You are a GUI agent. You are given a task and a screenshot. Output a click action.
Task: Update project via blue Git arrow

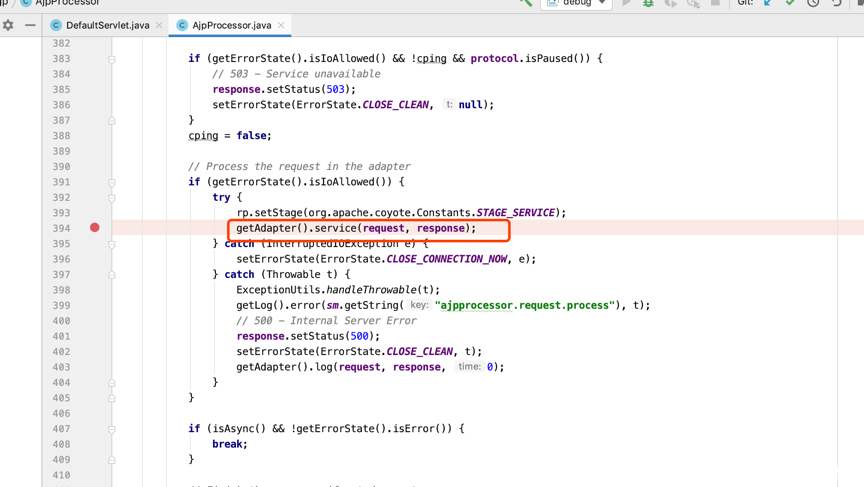click(768, 3)
